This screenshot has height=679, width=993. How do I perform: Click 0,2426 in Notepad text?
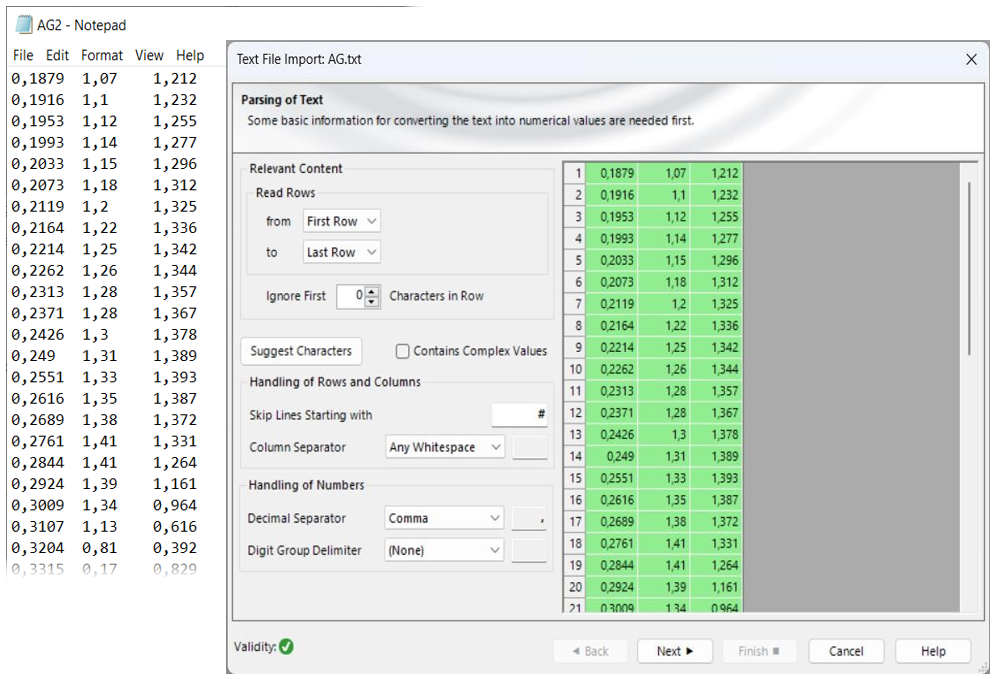[x=37, y=334]
